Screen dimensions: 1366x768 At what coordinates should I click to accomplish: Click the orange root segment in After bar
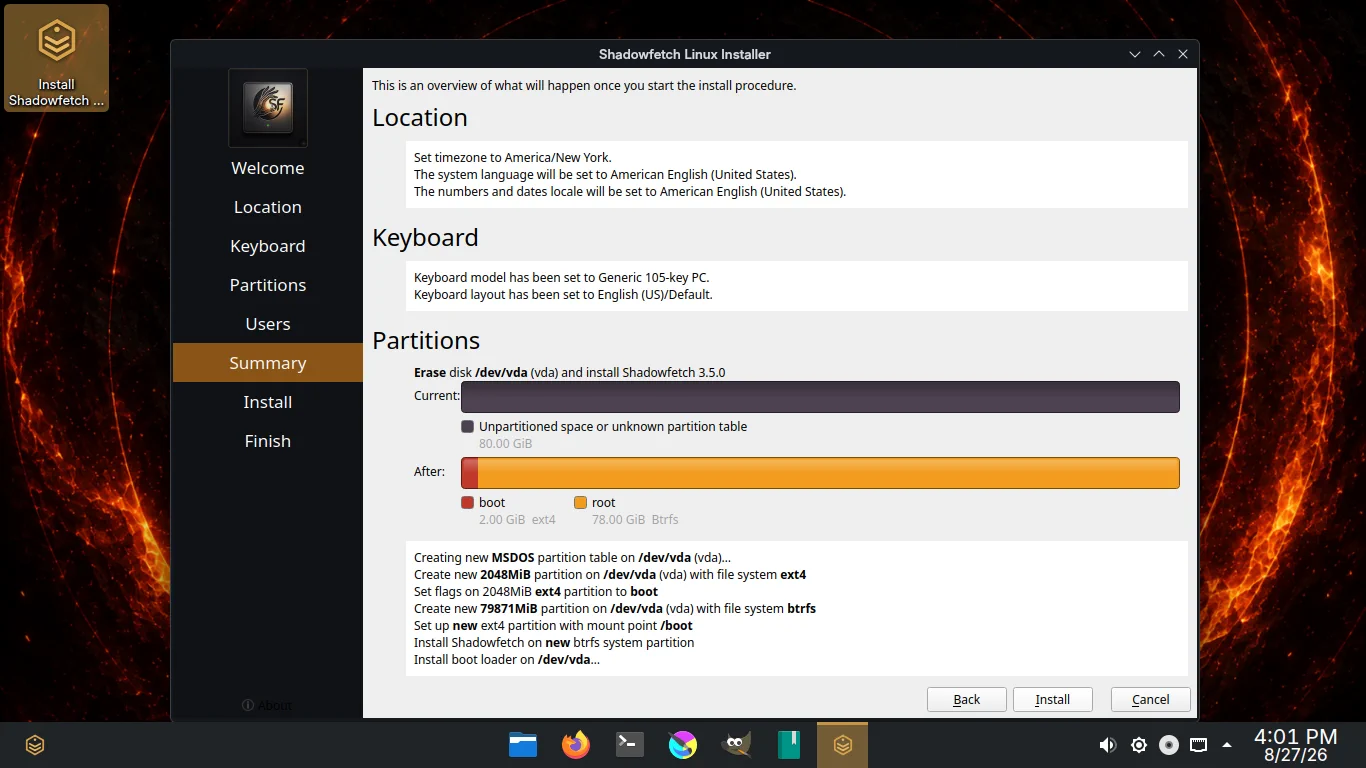[x=829, y=473]
